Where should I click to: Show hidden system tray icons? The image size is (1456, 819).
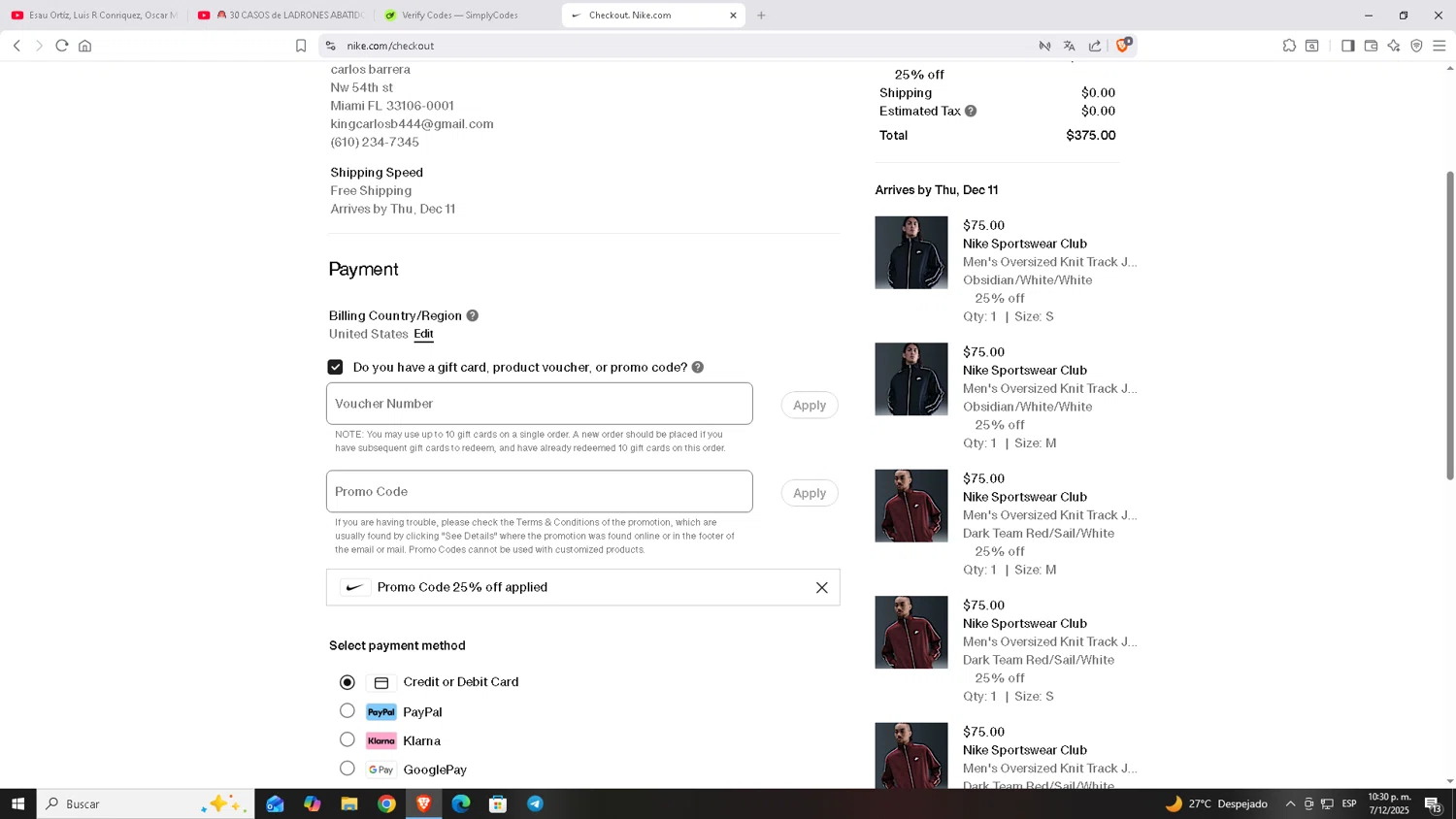pos(1290,803)
